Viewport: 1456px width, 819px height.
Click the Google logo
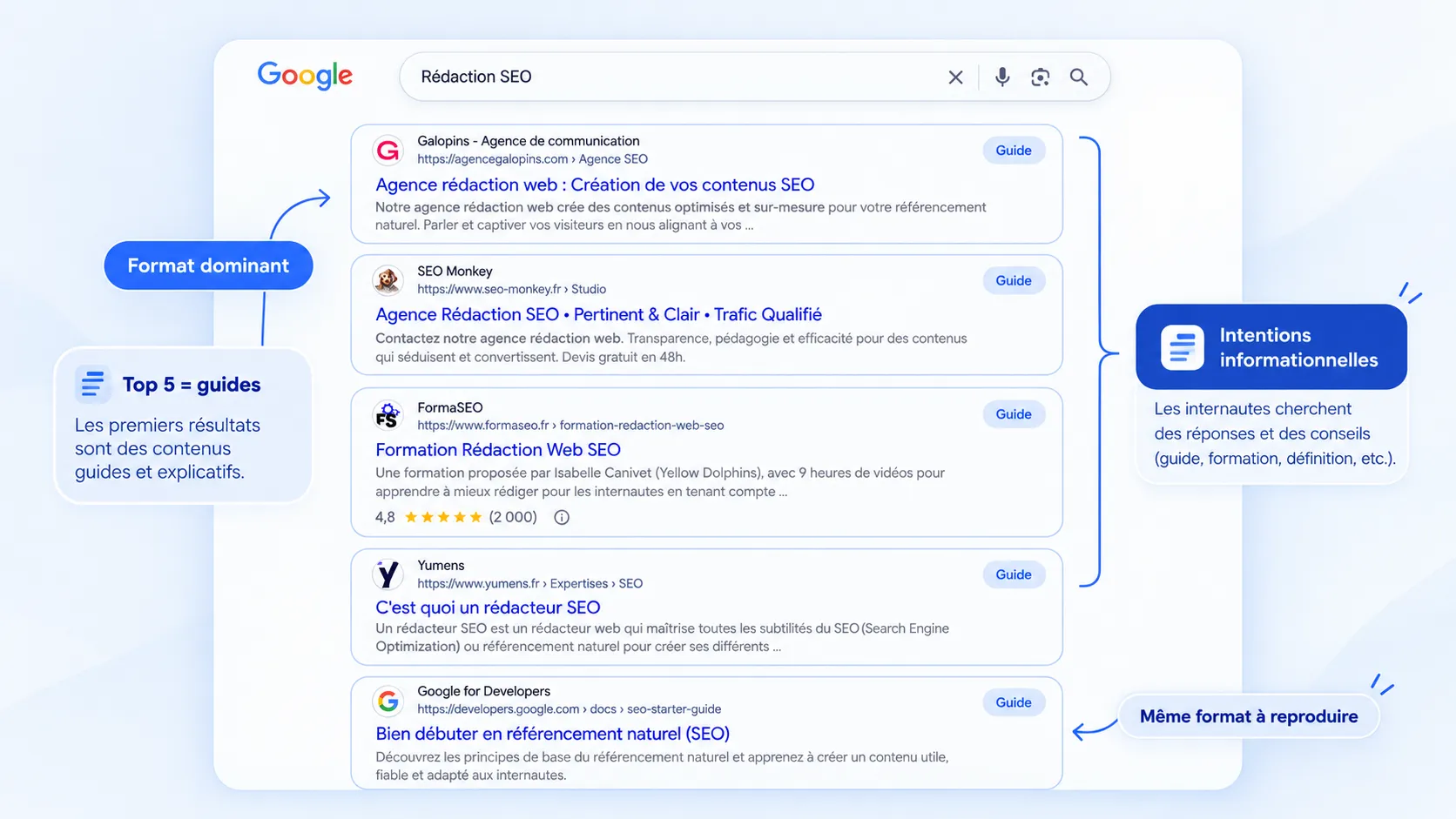point(305,76)
